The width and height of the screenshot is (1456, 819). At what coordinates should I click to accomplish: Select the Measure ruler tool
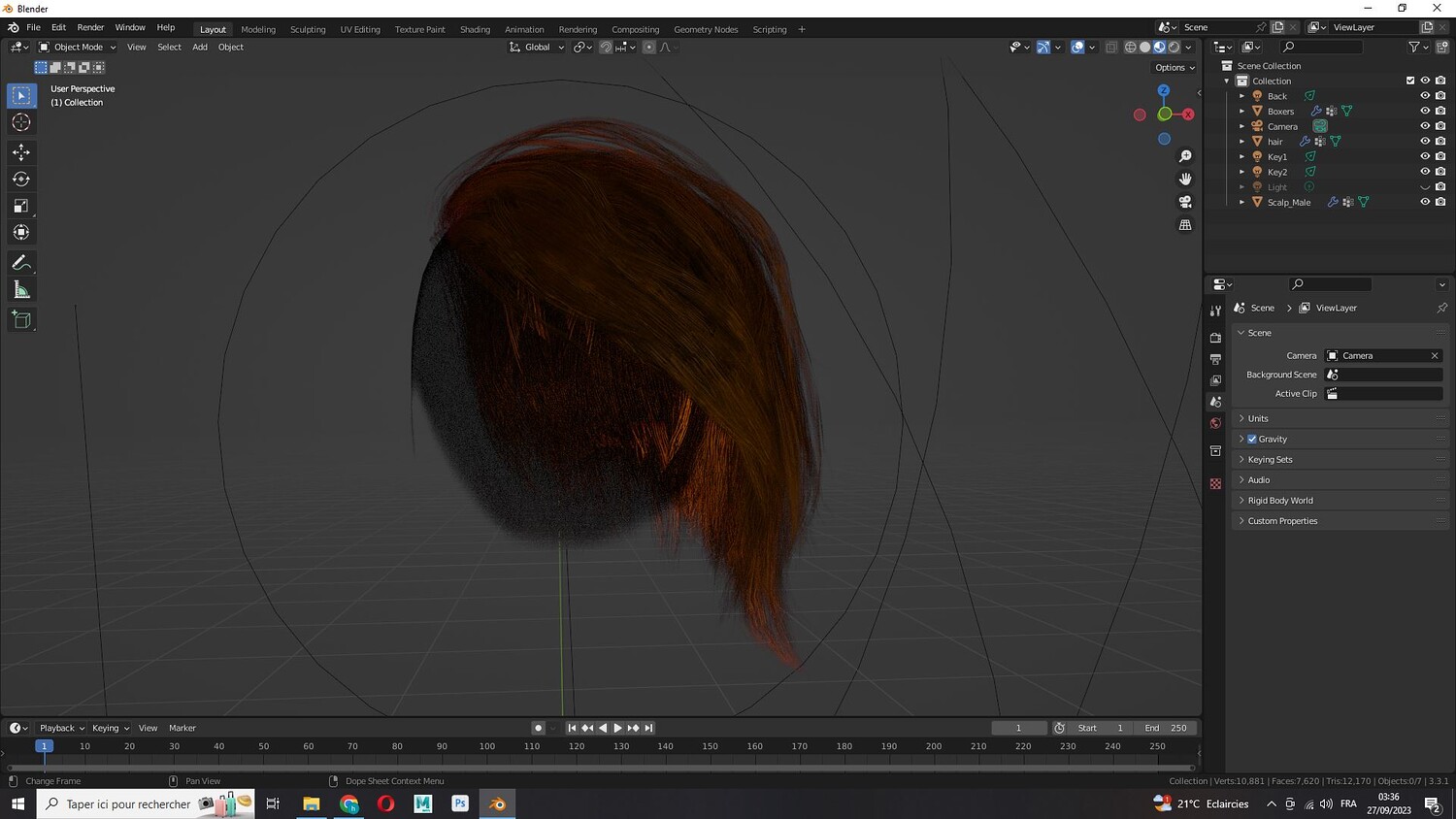[x=21, y=290]
